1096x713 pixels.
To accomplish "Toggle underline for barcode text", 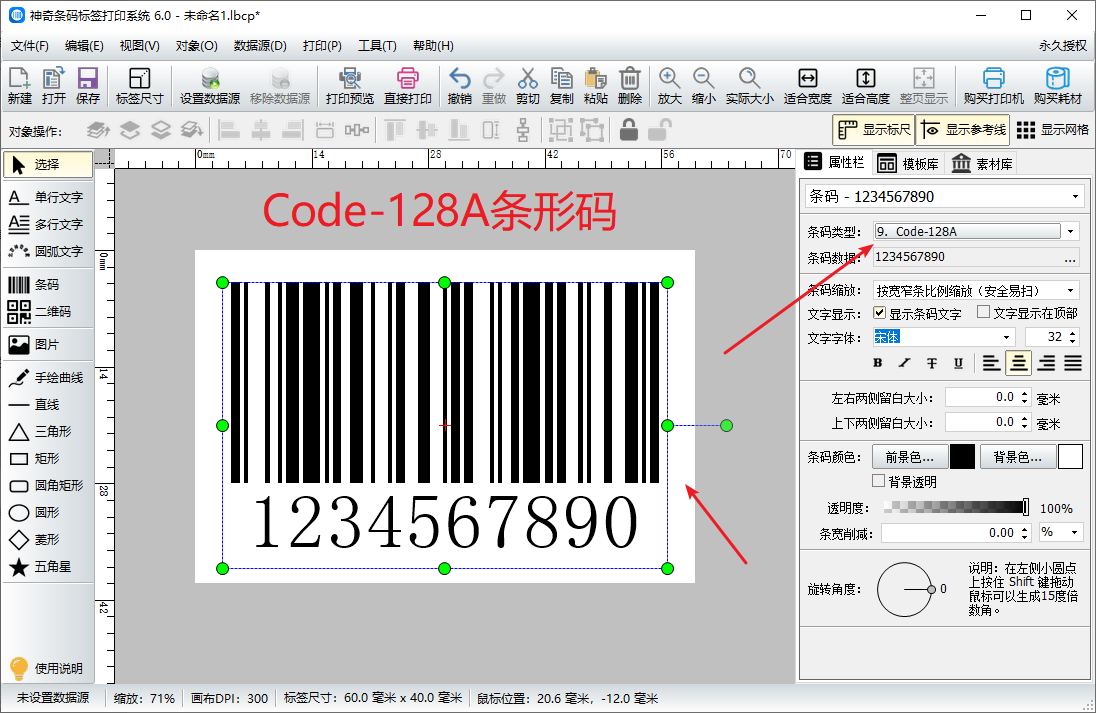I will coord(958,363).
